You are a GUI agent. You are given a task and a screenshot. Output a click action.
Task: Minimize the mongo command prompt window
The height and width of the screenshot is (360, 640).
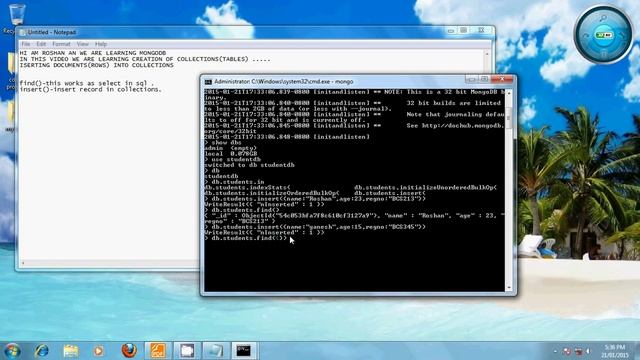click(471, 79)
